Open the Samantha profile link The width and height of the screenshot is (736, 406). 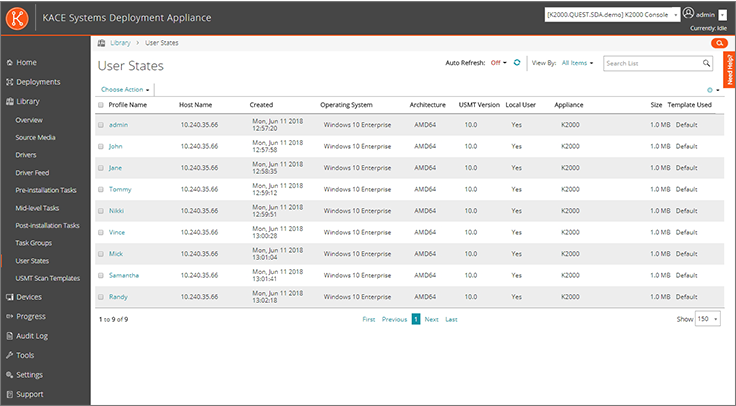point(124,276)
